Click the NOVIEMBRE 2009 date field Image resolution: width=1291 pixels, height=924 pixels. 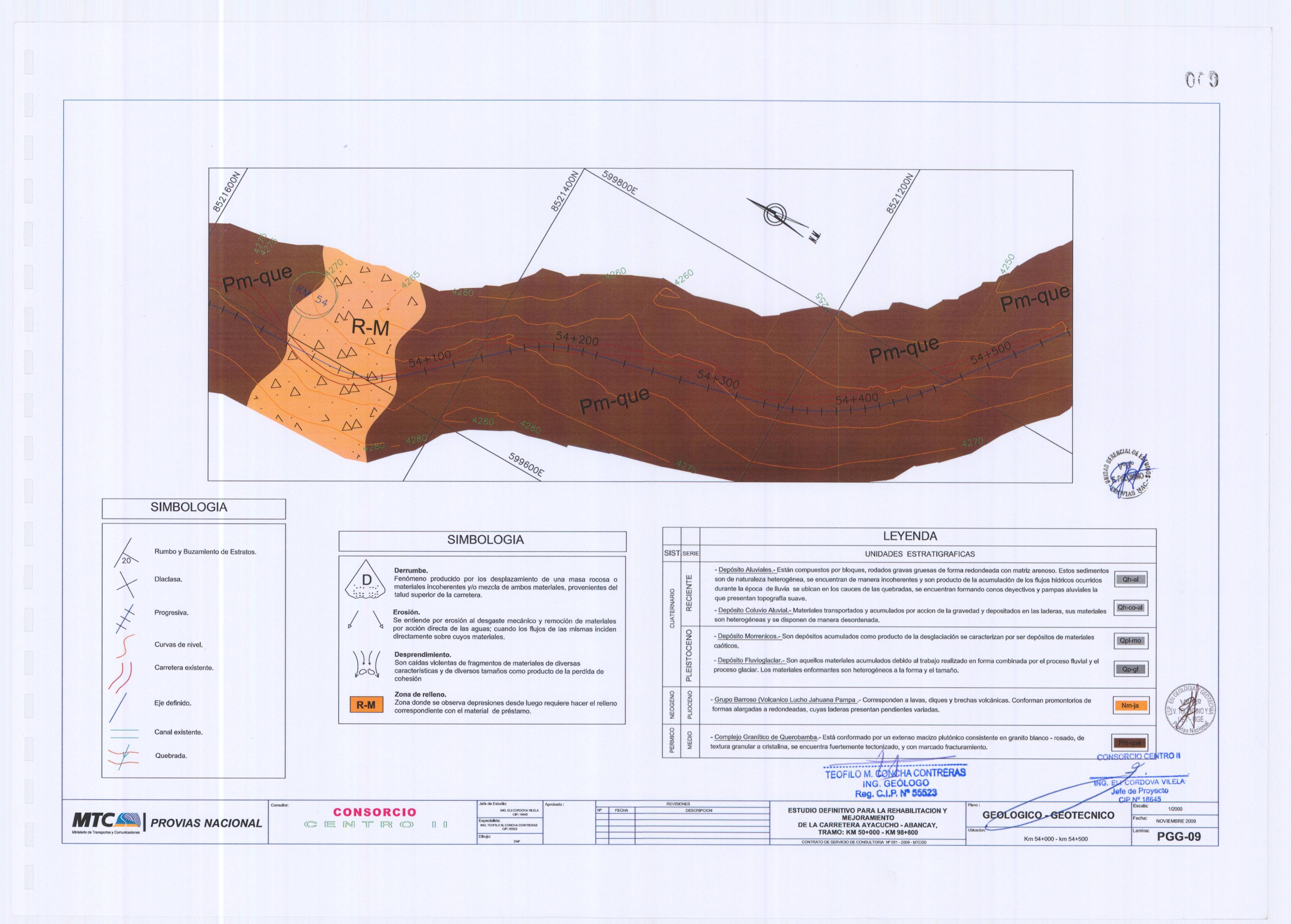pyautogui.click(x=1175, y=821)
